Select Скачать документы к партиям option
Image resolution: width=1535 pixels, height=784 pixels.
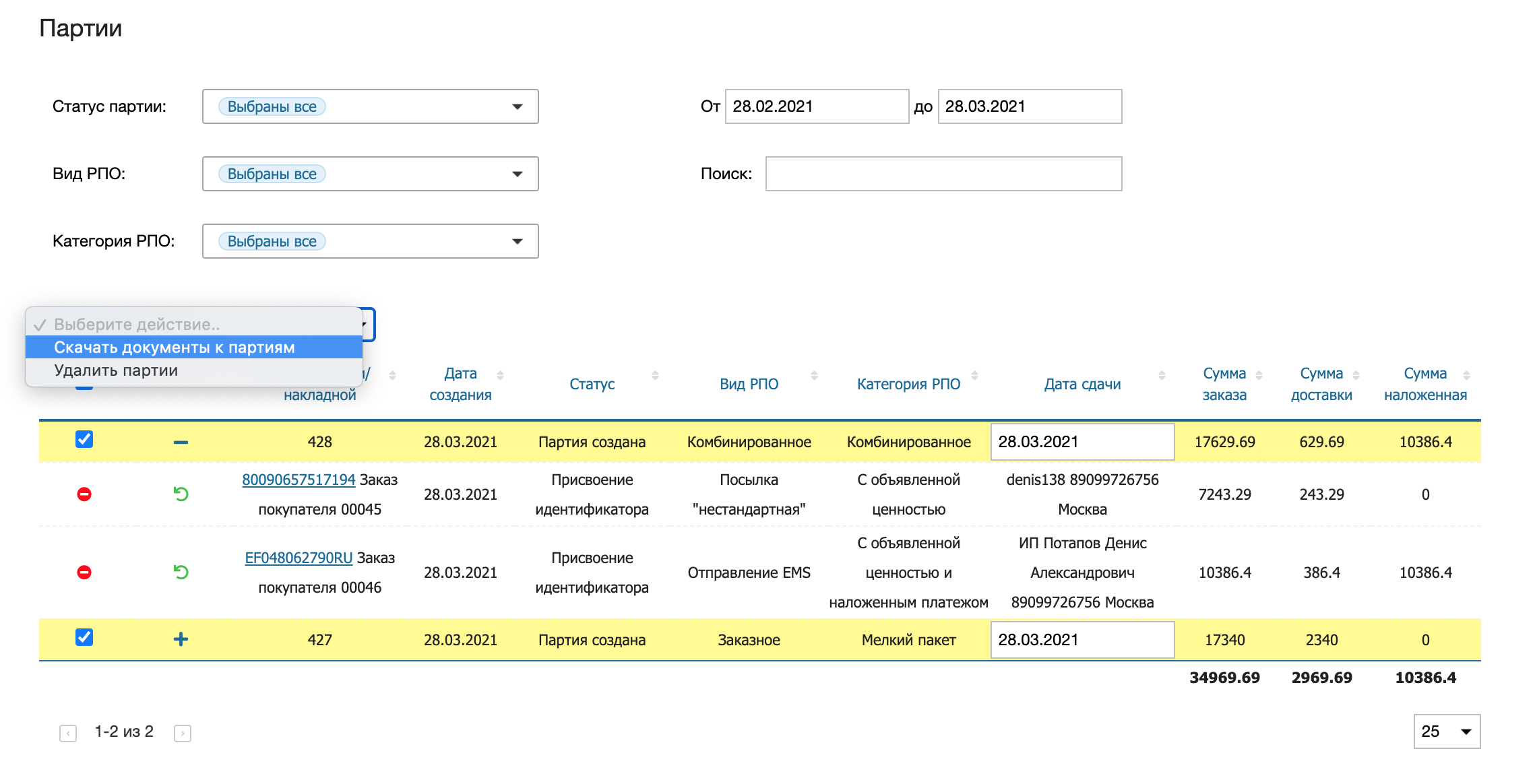pos(175,348)
